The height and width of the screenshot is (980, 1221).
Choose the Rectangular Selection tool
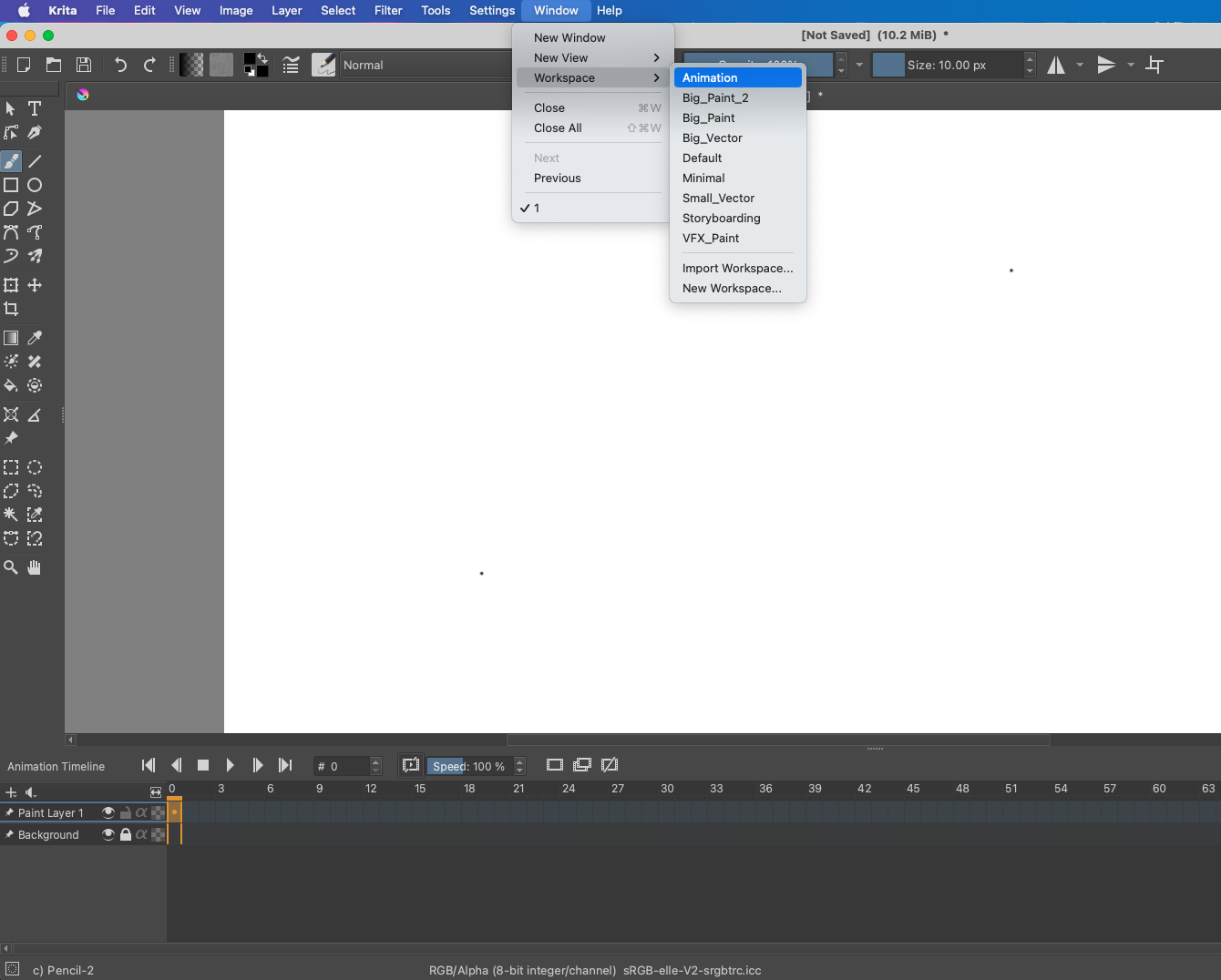(11, 467)
